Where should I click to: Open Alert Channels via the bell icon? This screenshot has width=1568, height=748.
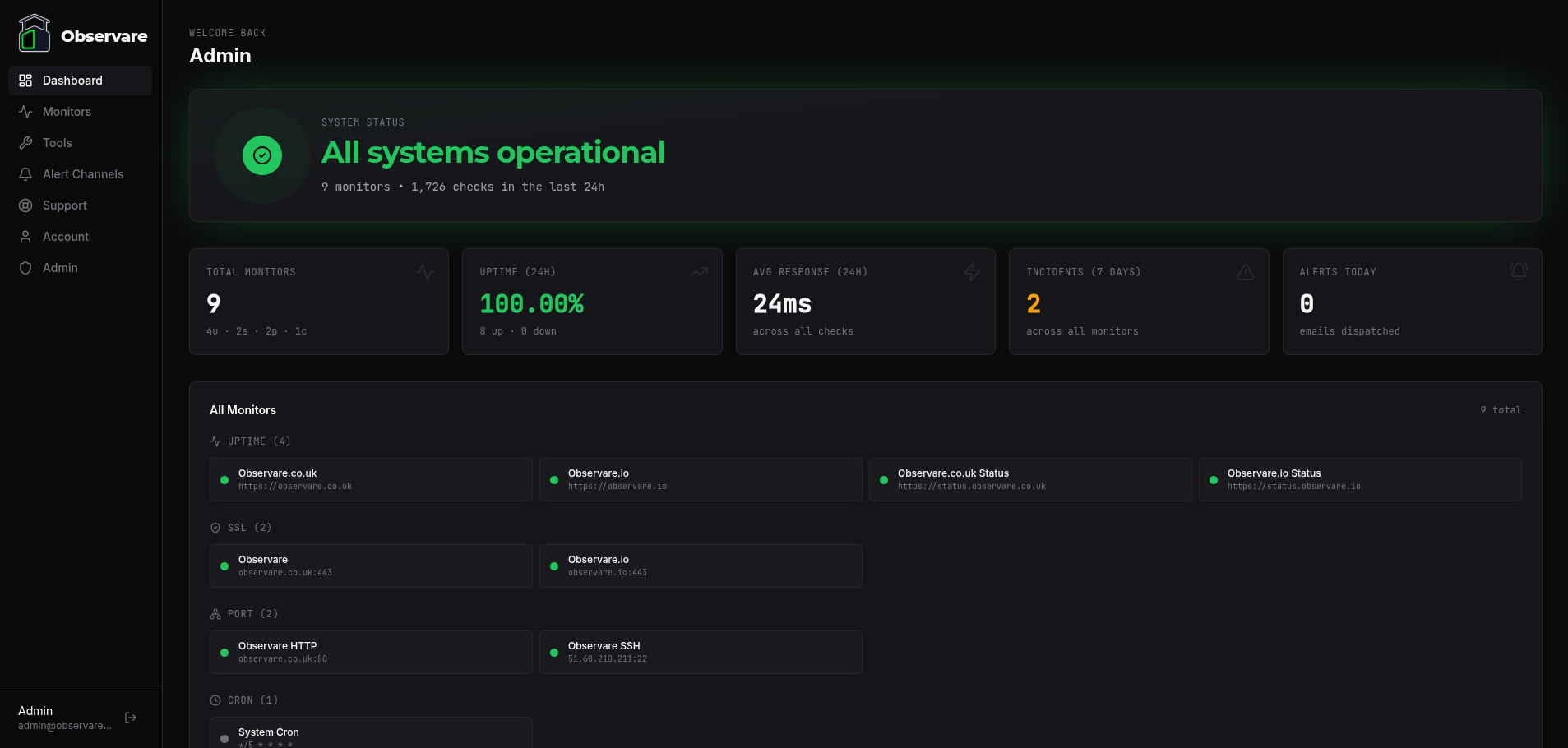coord(25,173)
